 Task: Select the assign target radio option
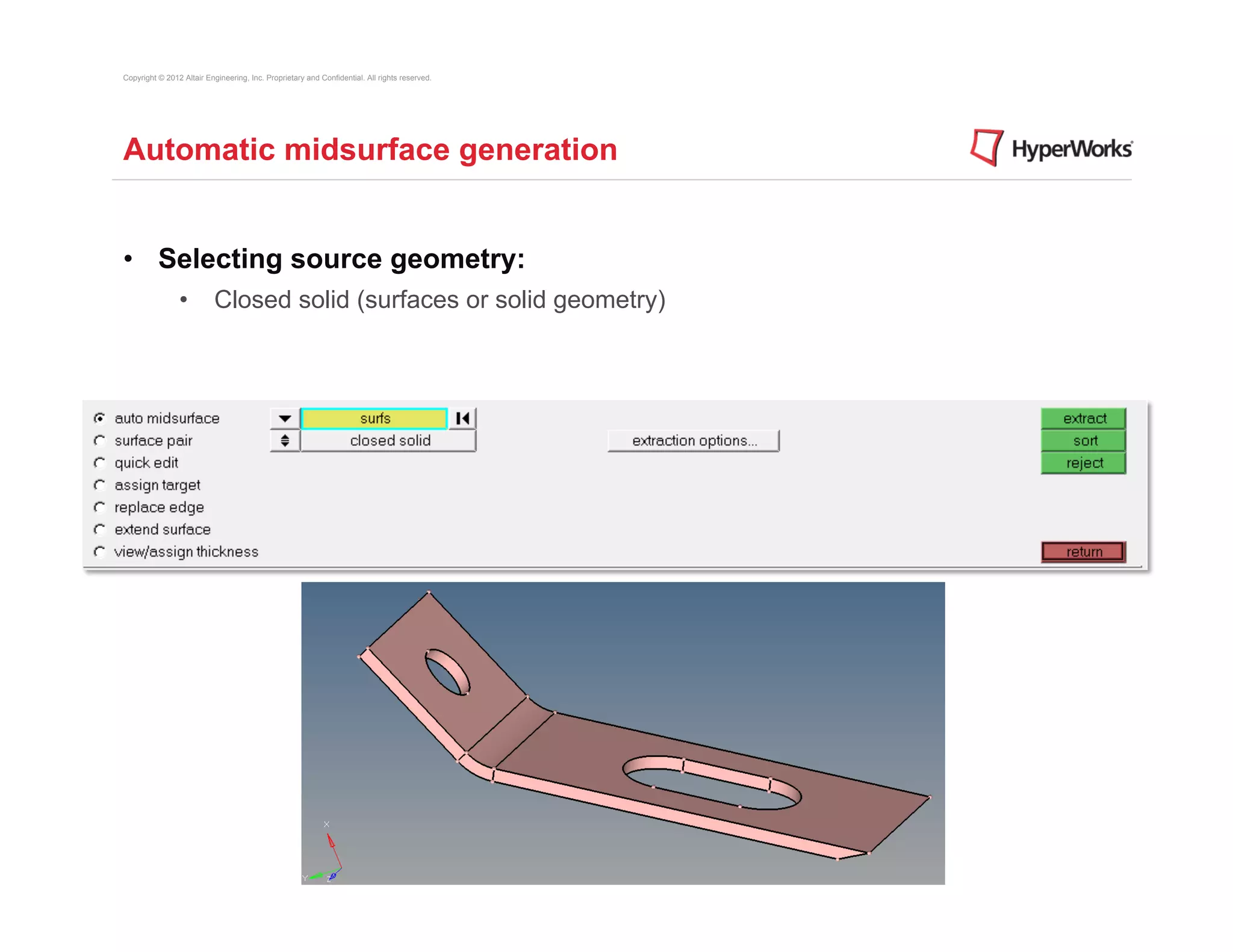100,485
